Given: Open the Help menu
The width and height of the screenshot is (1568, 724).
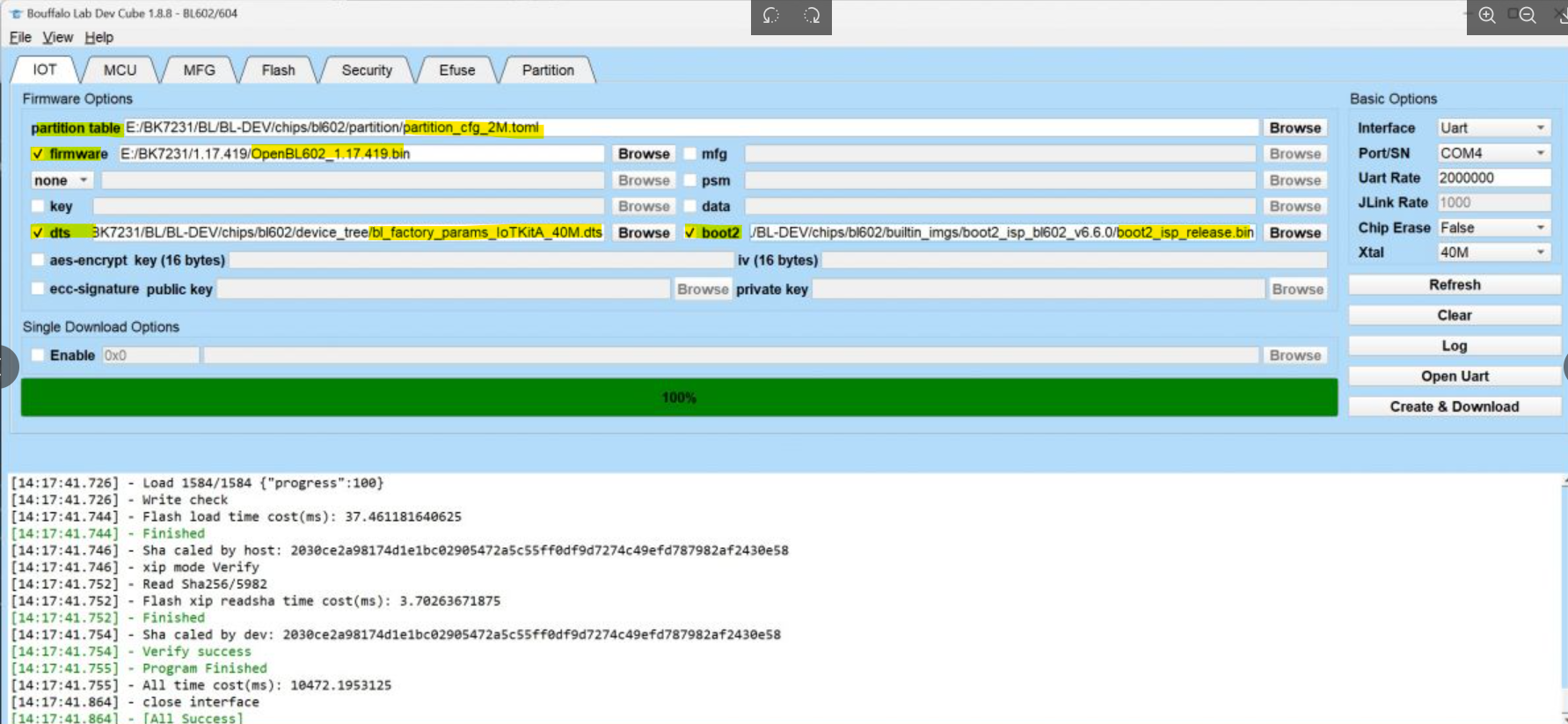Looking at the screenshot, I should coord(98,37).
